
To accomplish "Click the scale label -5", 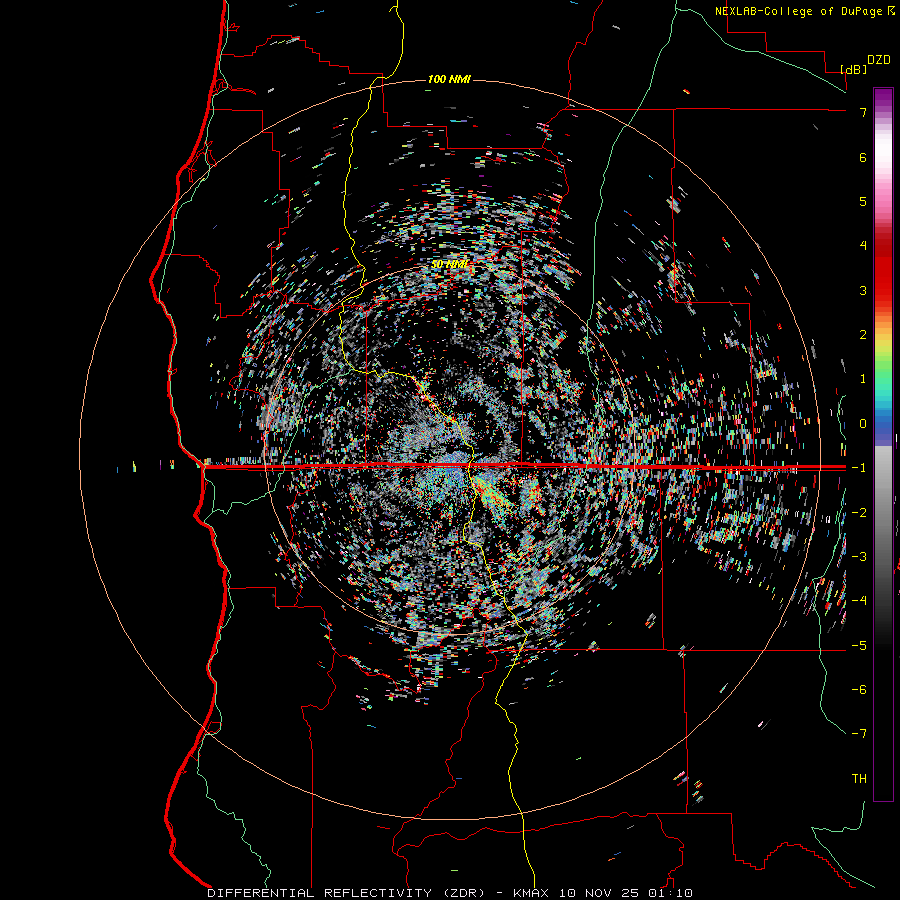I will pyautogui.click(x=859, y=646).
